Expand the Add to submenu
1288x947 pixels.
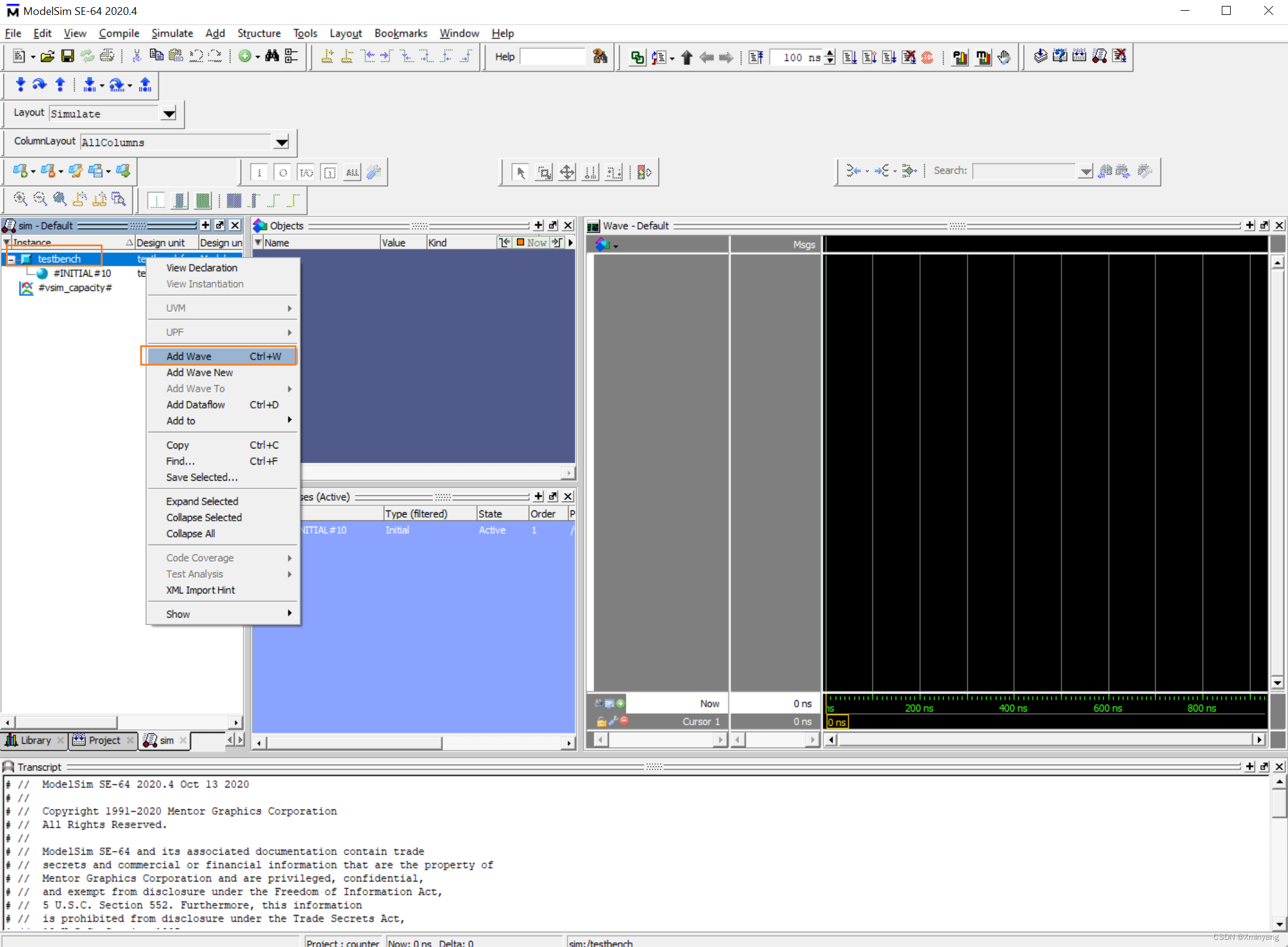[x=222, y=420]
